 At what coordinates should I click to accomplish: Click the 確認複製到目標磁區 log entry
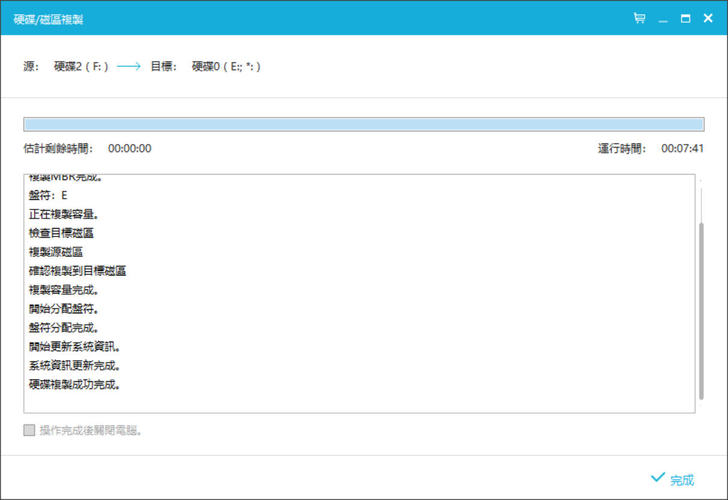(77, 270)
